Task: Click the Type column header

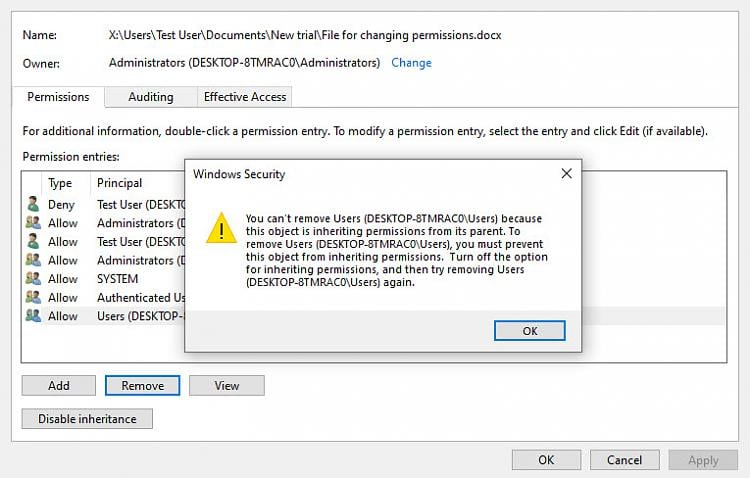Action: tap(61, 183)
